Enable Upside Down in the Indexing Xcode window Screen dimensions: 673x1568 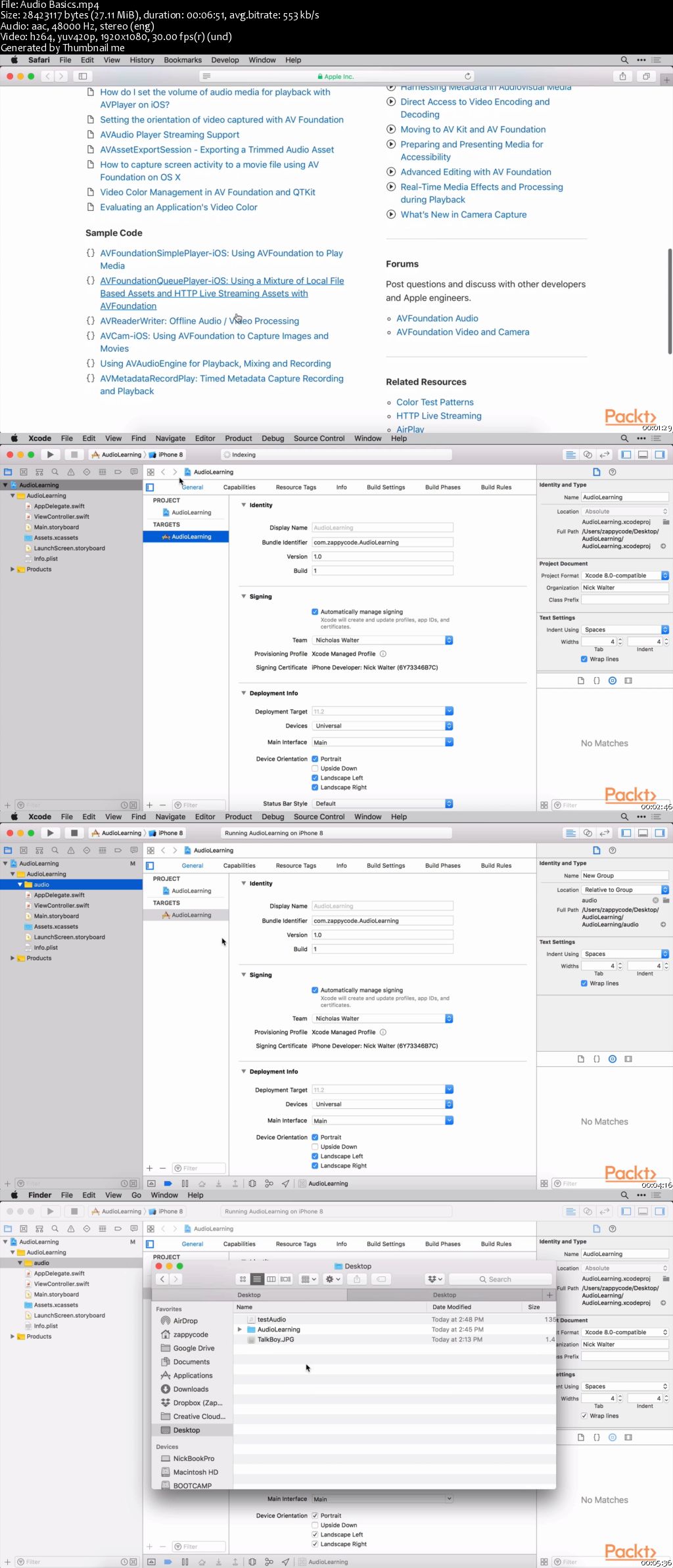[x=315, y=769]
